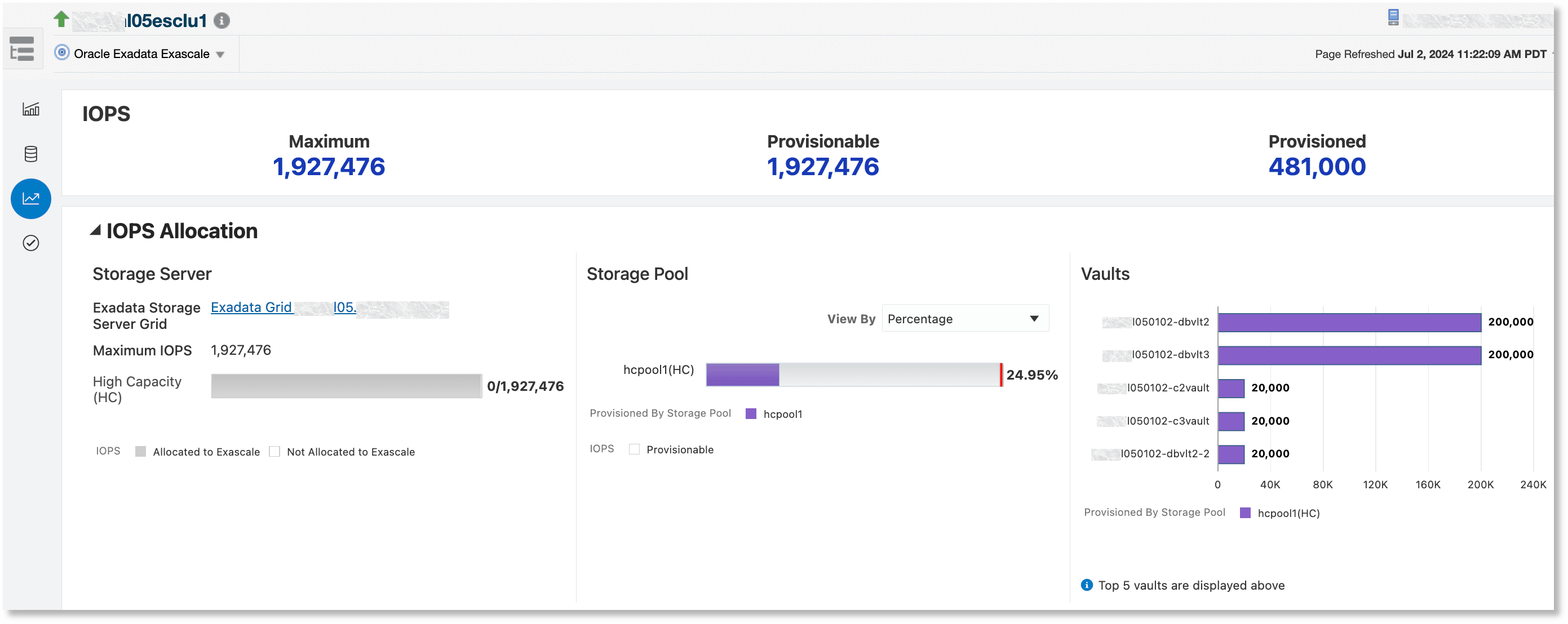Open the hierarchy navigation menu icon
Screen dimensions: 1568x624
(x=23, y=48)
